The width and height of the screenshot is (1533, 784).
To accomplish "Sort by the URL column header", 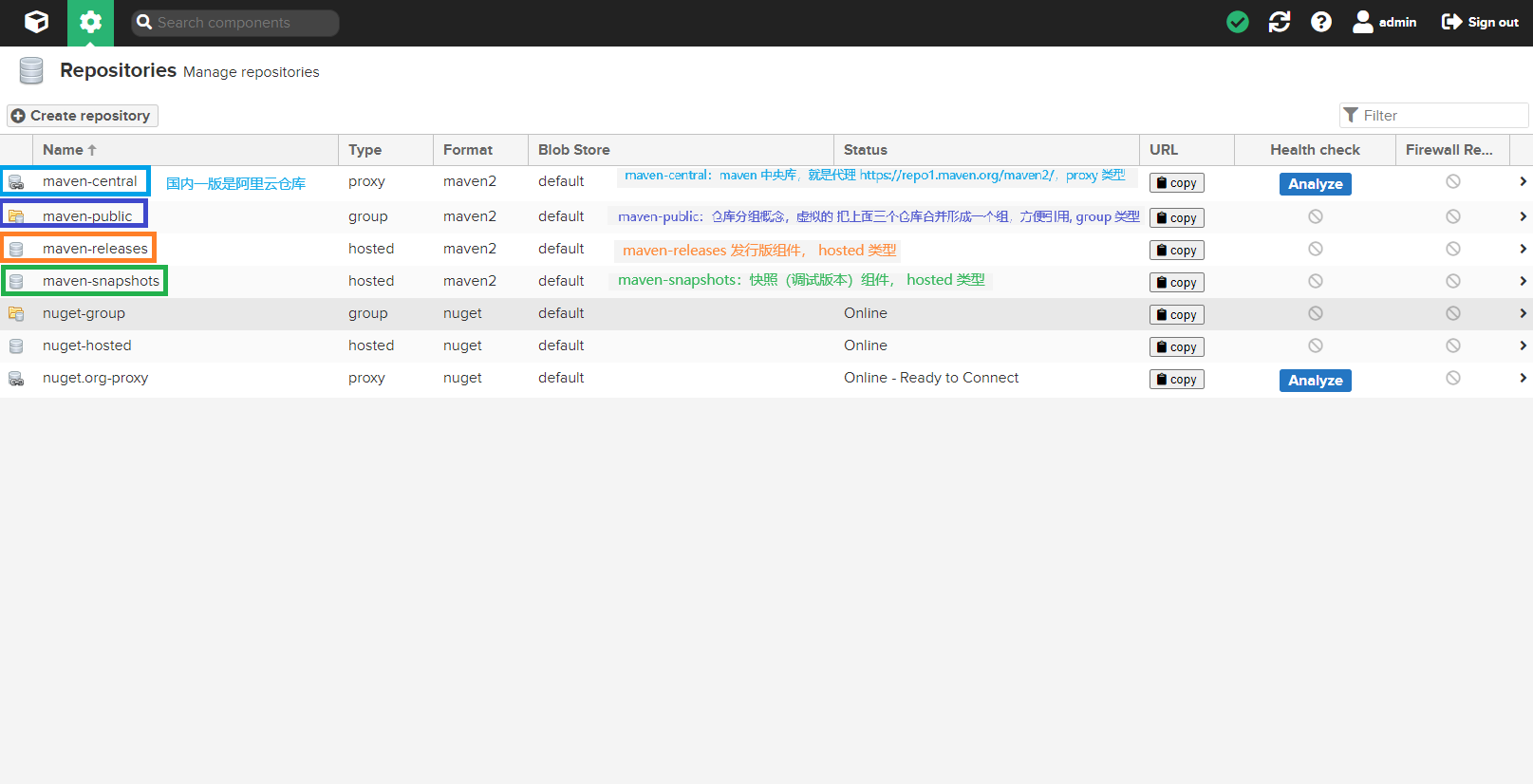I will click(x=1187, y=150).
